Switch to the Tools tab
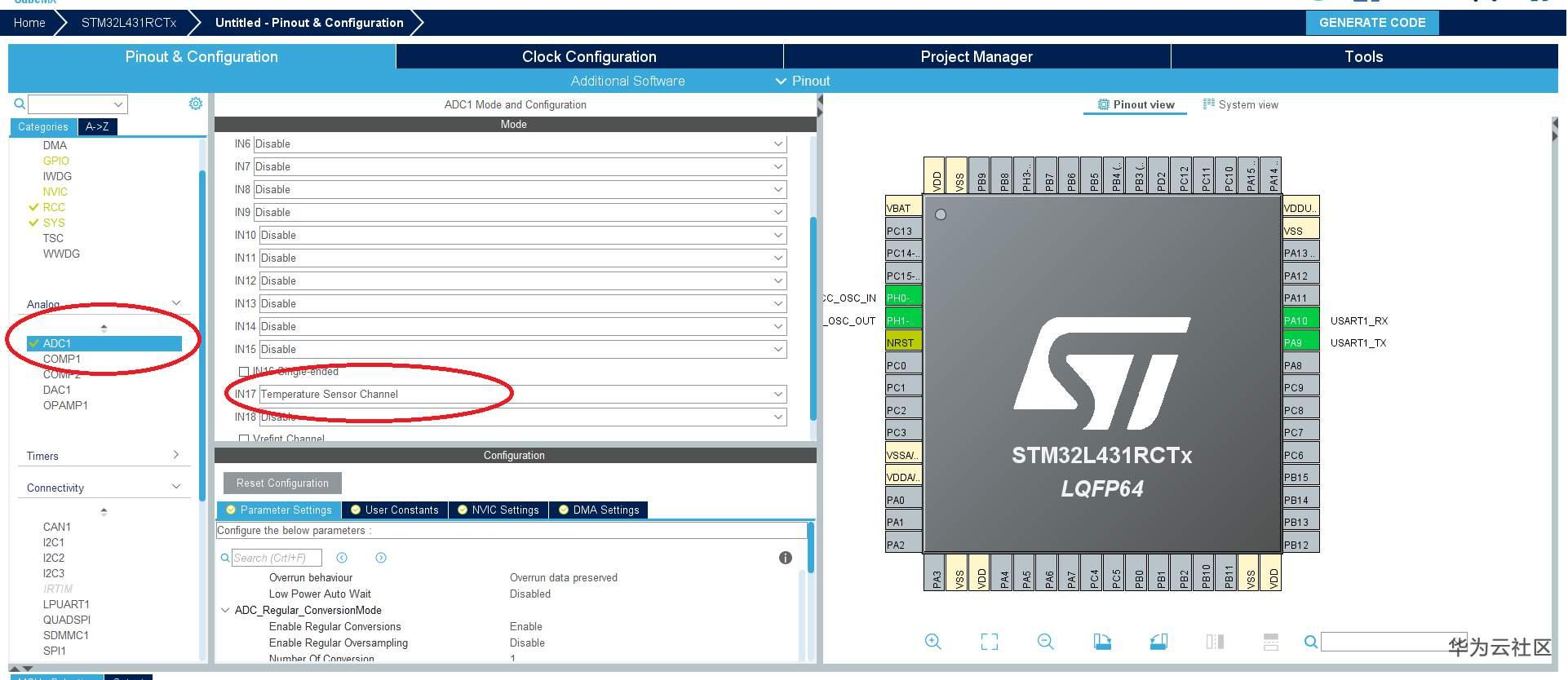The image size is (1568, 680). pyautogui.click(x=1364, y=56)
